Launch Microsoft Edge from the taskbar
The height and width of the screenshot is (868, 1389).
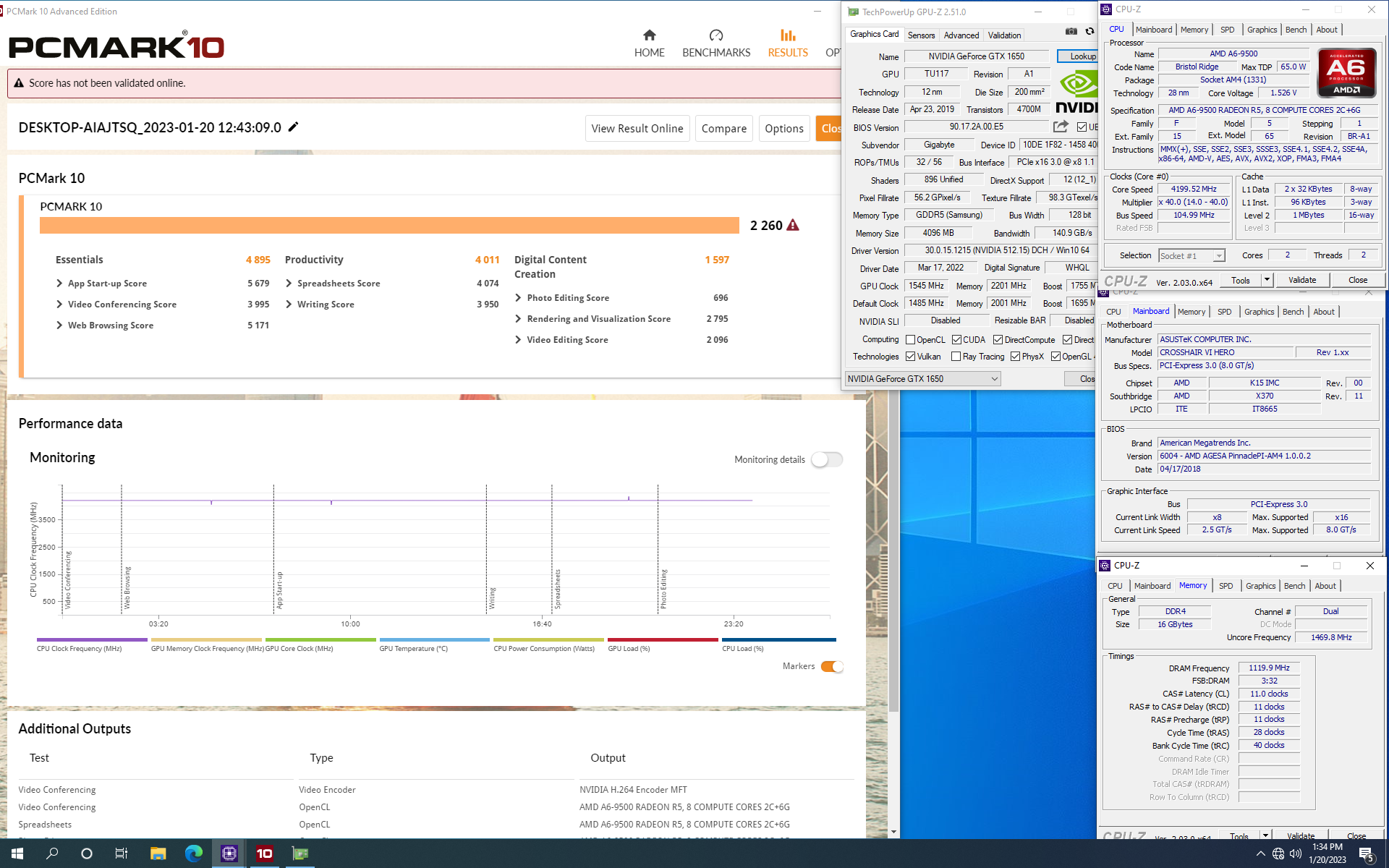193,854
